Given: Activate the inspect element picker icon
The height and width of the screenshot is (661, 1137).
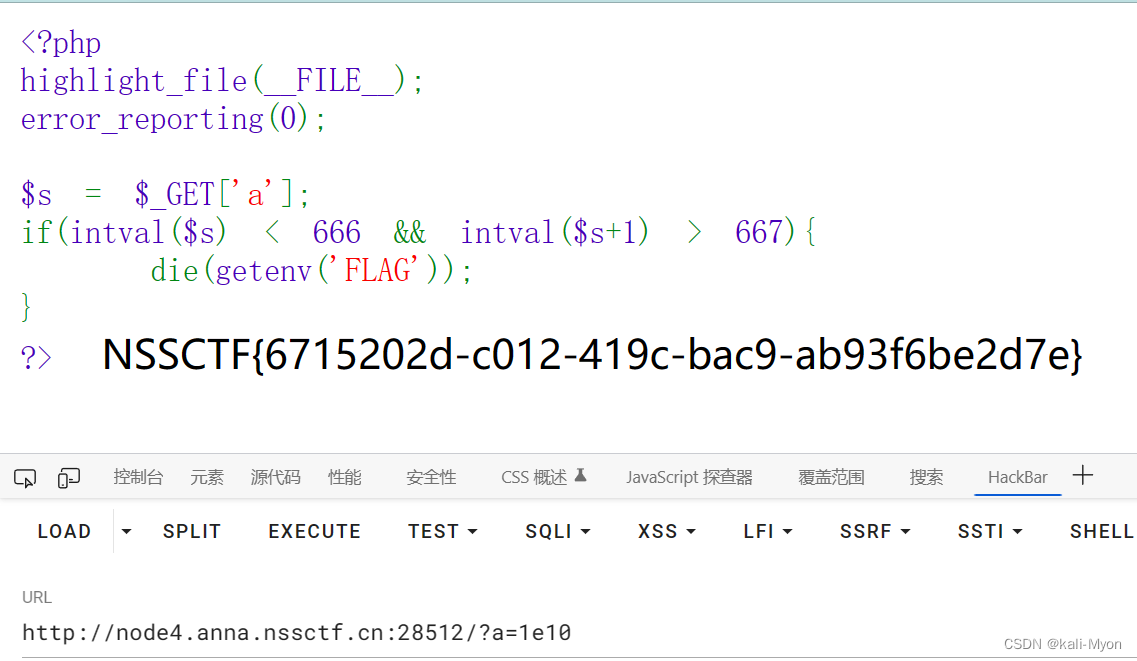Looking at the screenshot, I should tap(25, 478).
